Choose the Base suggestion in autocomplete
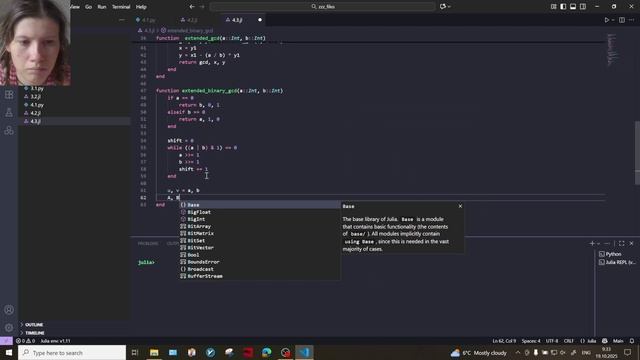Image resolution: width=640 pixels, height=360 pixels. coord(259,205)
